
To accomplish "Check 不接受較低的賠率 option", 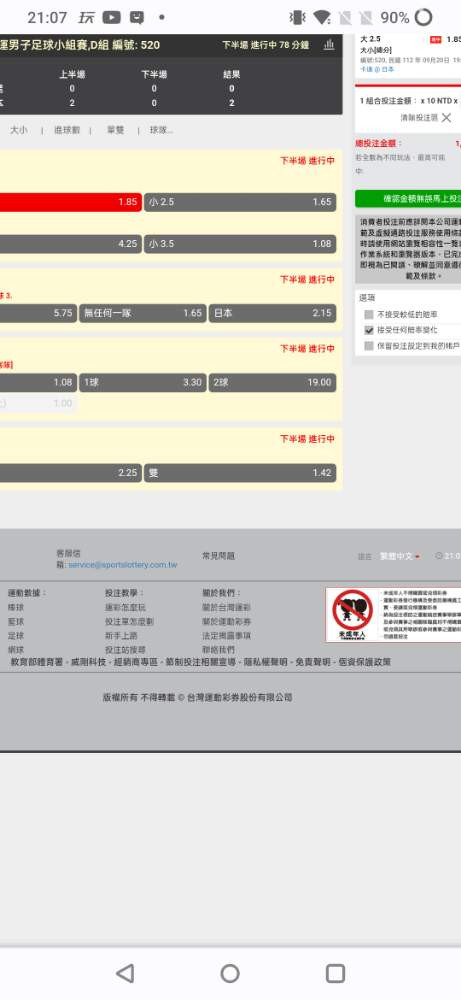I will pyautogui.click(x=369, y=314).
